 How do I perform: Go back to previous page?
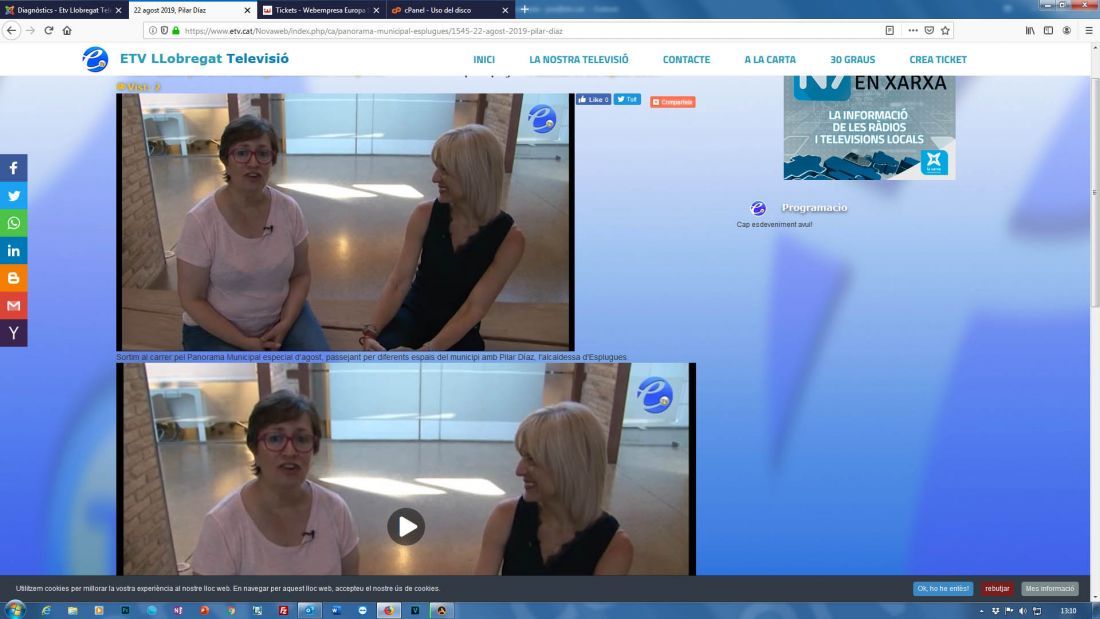click(x=11, y=30)
